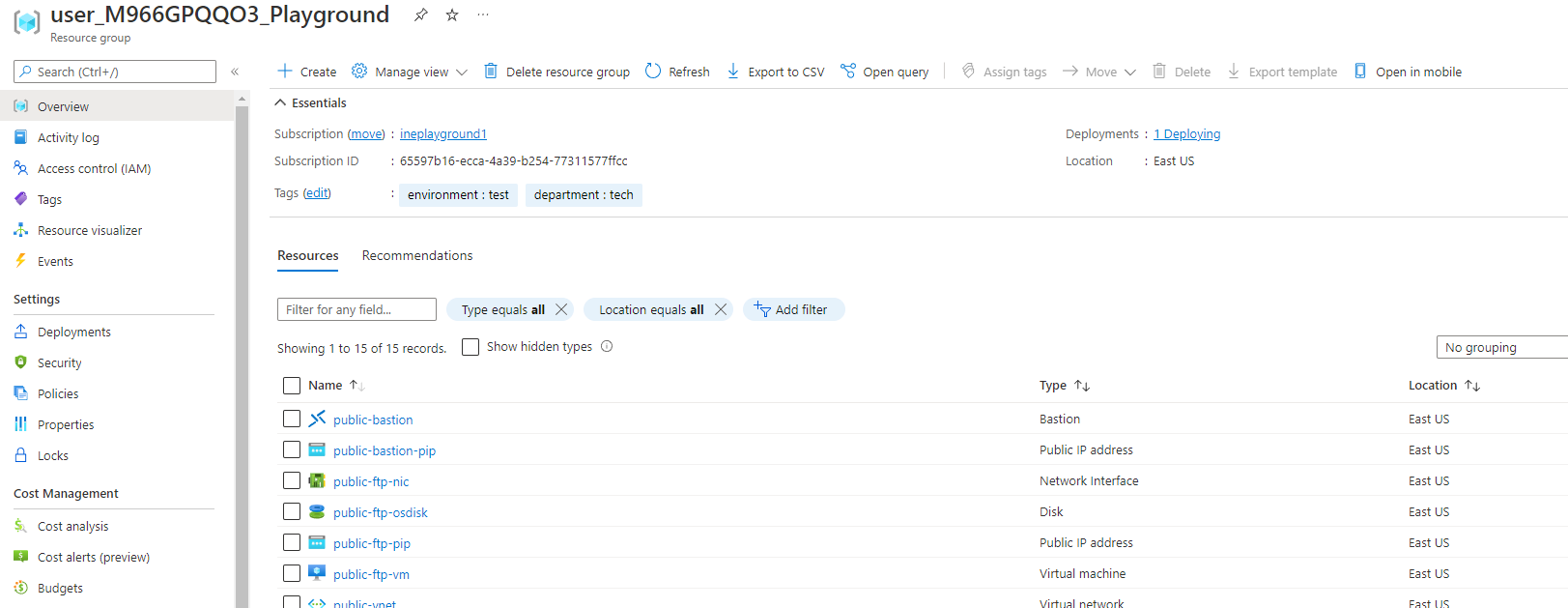Click Delete resource group trash icon
The height and width of the screenshot is (608, 1568).
click(491, 72)
